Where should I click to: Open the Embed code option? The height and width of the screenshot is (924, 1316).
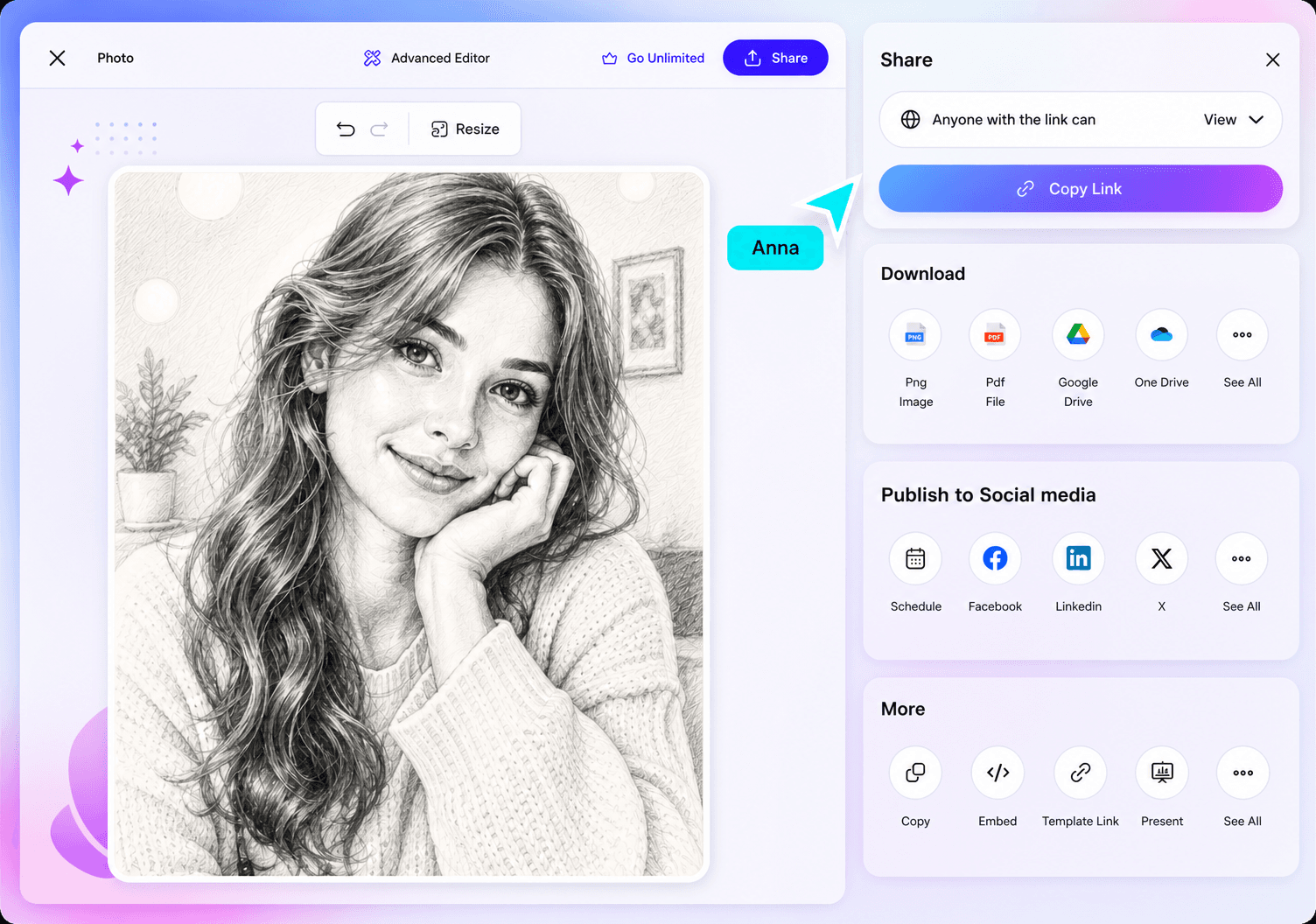click(x=997, y=773)
